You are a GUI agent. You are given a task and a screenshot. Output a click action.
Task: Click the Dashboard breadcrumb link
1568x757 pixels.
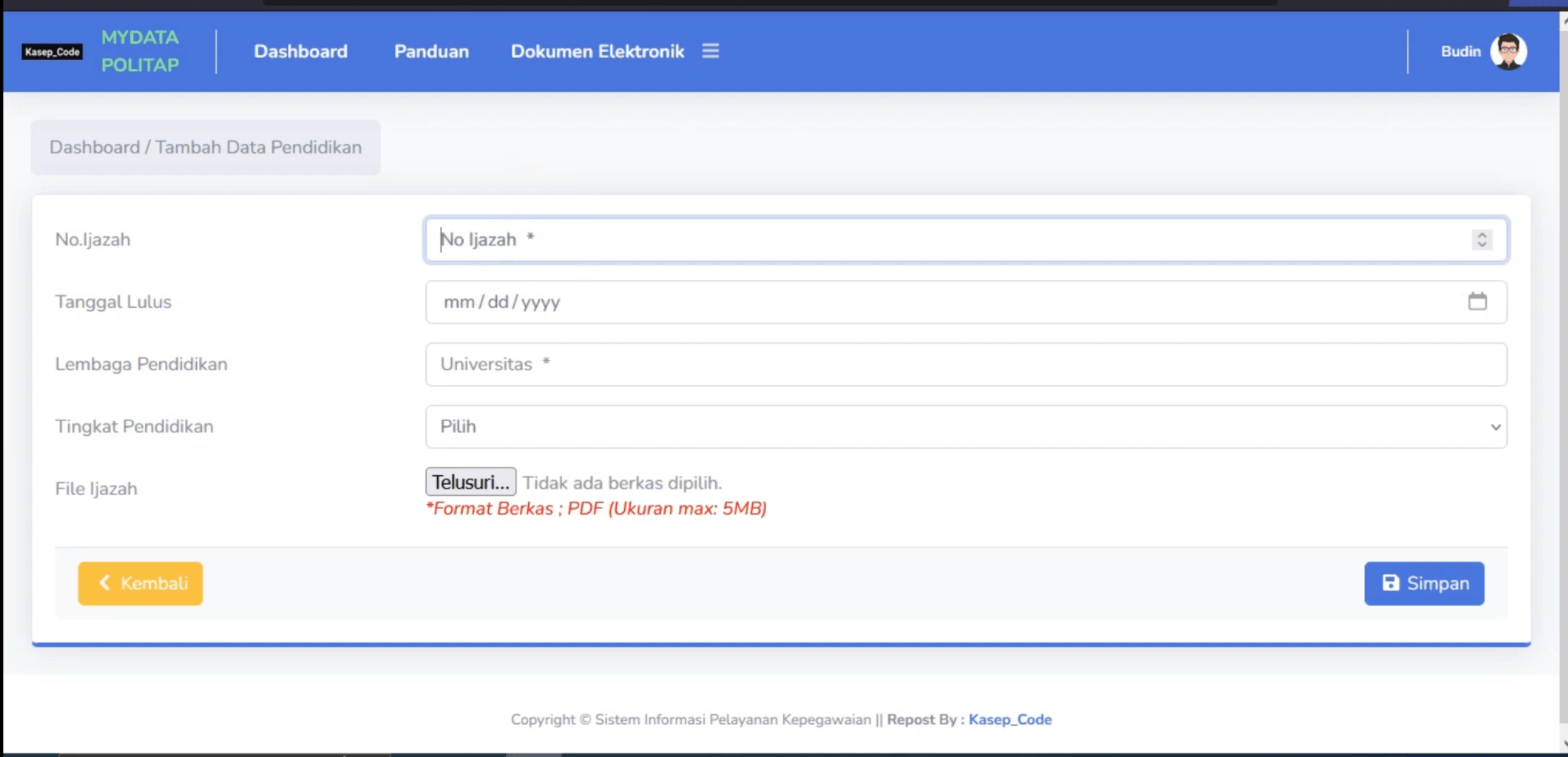[95, 148]
